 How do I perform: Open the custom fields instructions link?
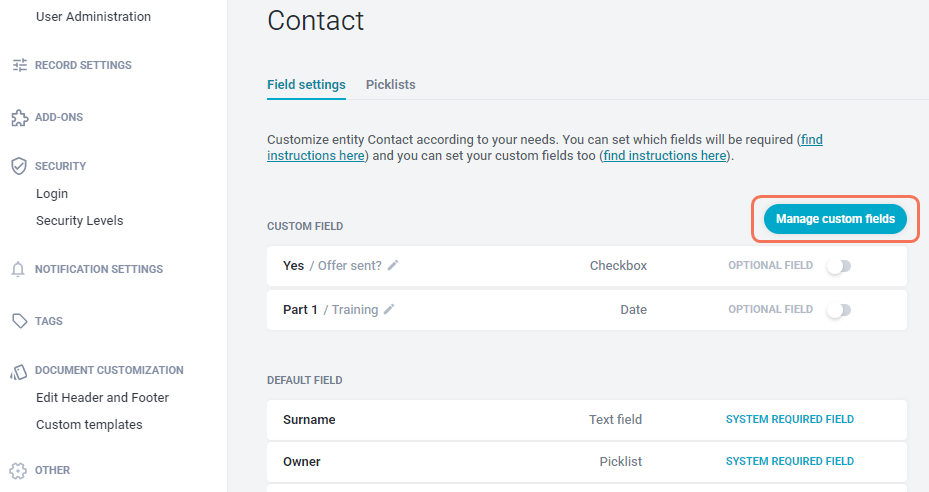tap(665, 155)
